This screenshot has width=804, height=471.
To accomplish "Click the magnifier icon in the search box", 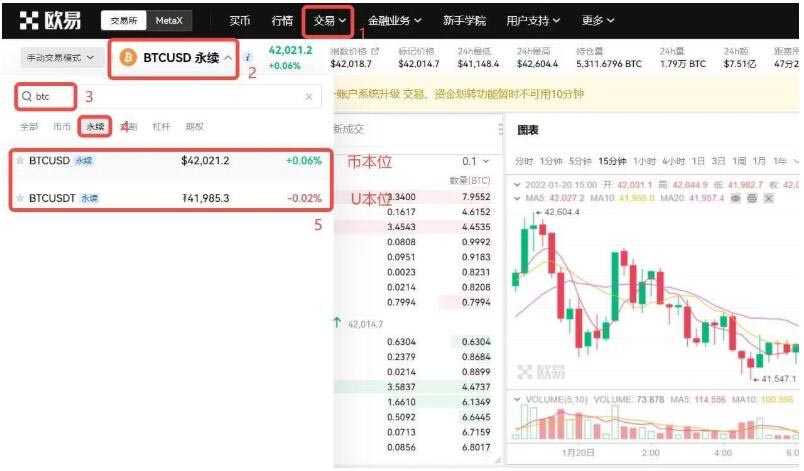I will pos(27,96).
